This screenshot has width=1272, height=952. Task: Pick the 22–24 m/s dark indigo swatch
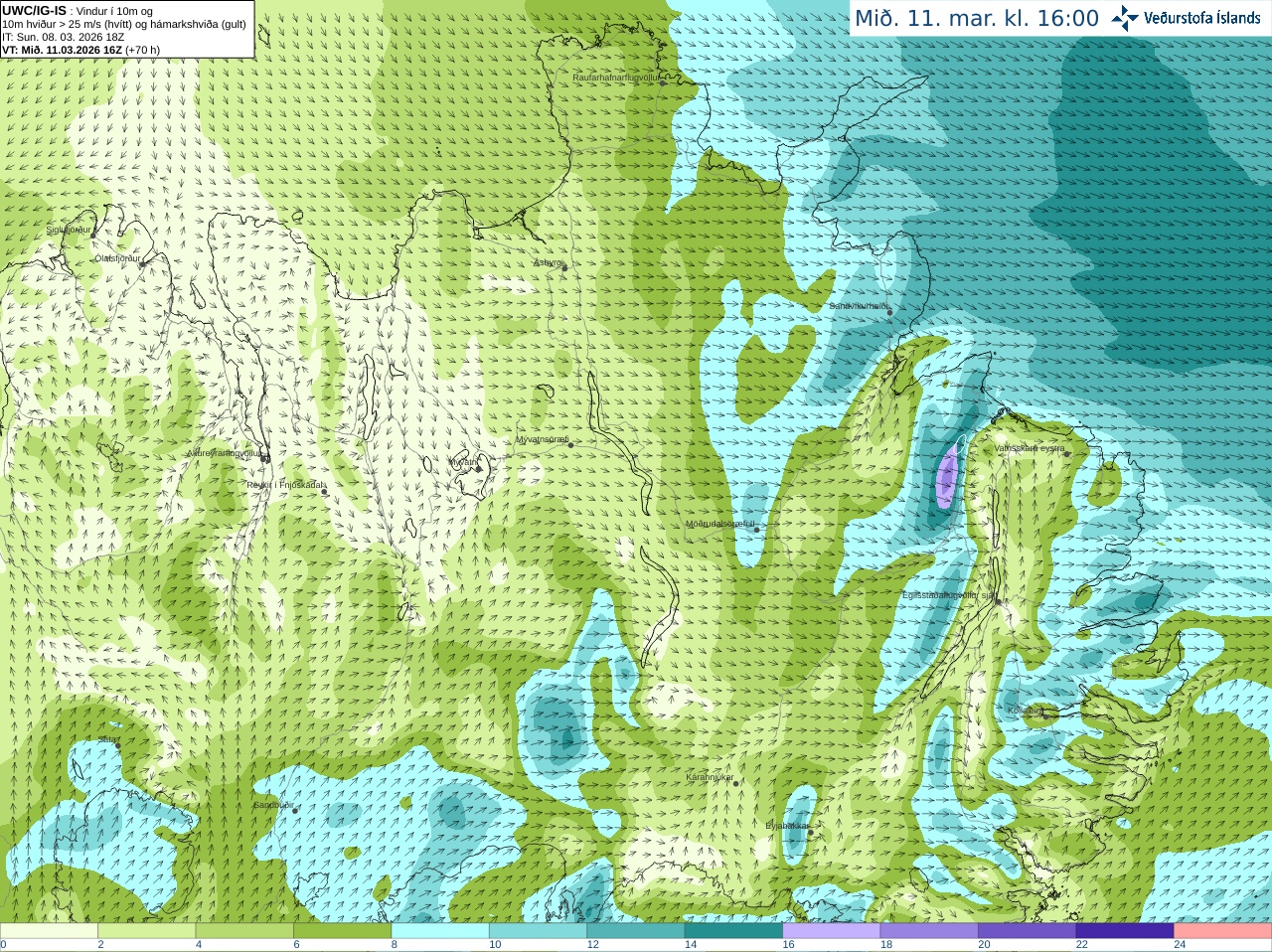pos(1126,931)
